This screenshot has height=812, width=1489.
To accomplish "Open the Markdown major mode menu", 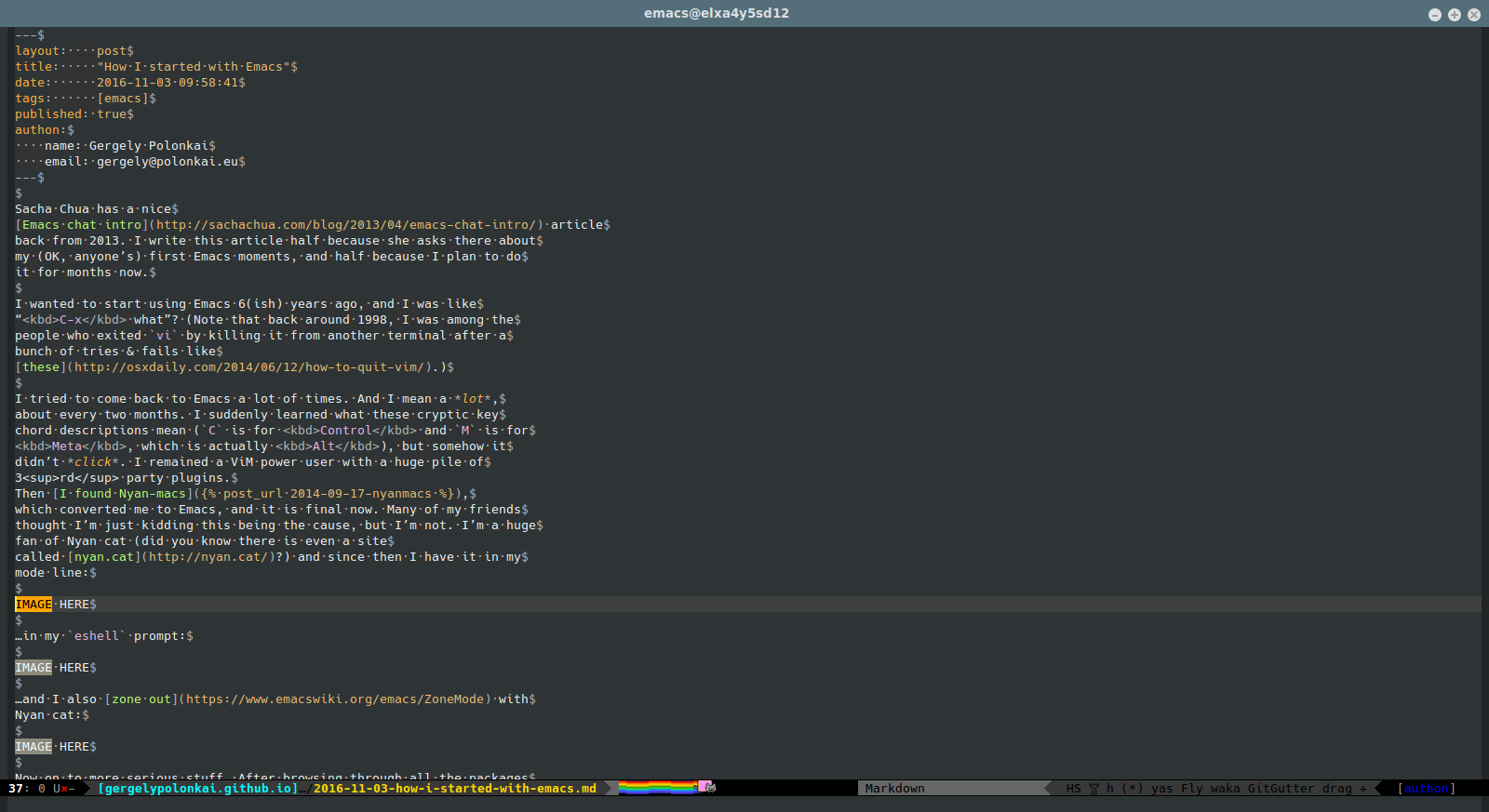I will coord(894,789).
